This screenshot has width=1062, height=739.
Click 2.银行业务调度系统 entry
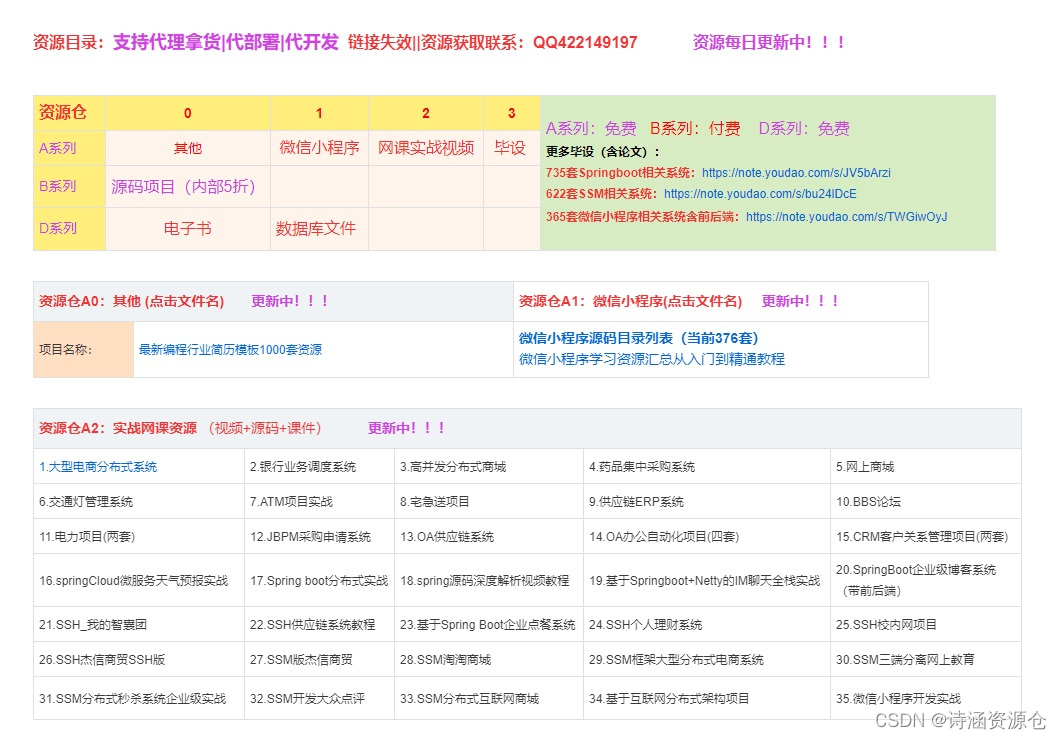(303, 467)
